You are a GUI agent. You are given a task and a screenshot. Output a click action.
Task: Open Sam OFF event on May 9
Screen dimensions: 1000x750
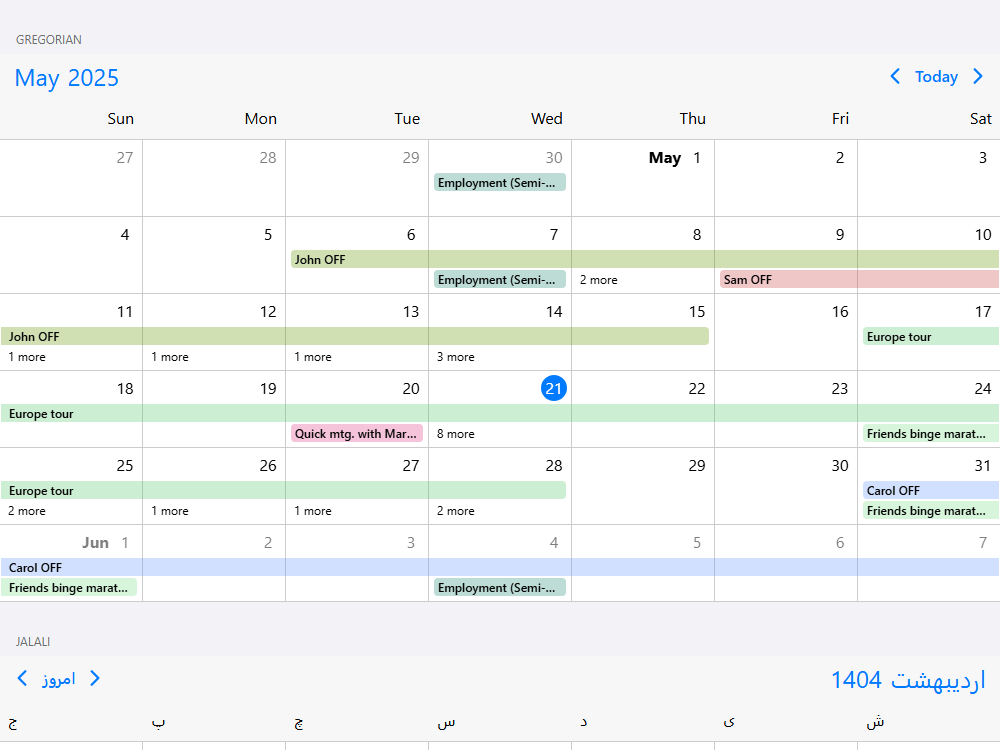(859, 279)
